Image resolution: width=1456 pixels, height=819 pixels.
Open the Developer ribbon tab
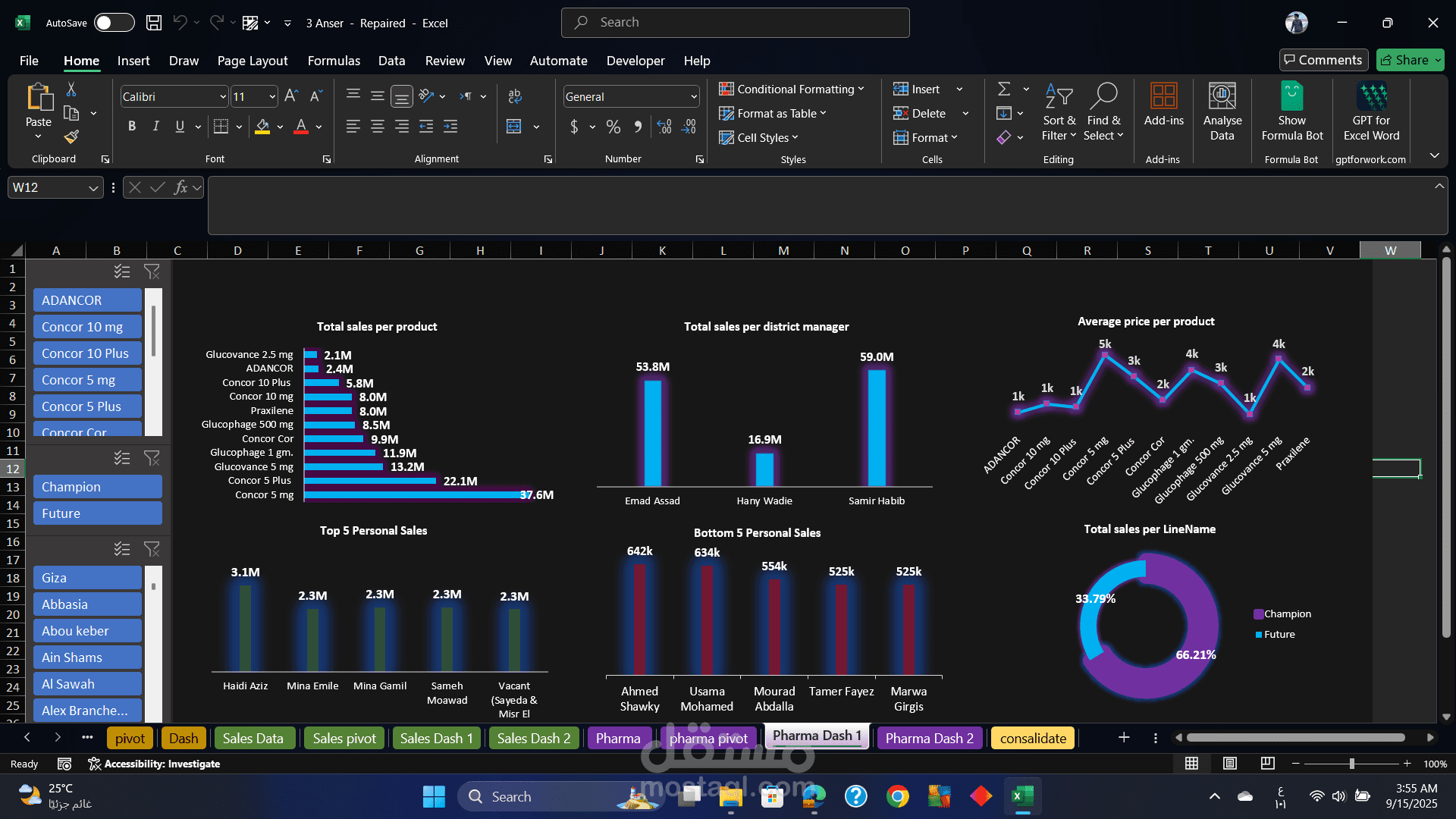[x=635, y=61]
